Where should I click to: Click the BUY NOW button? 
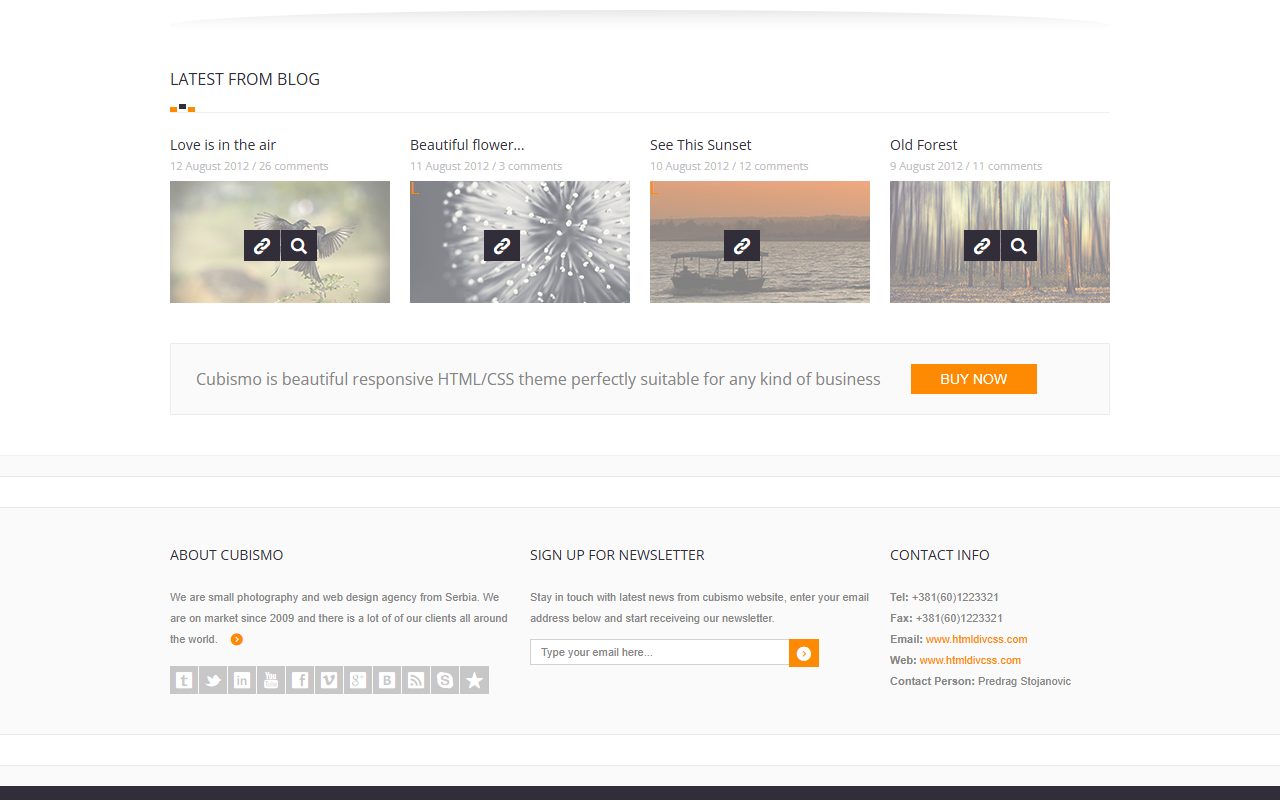(x=974, y=379)
